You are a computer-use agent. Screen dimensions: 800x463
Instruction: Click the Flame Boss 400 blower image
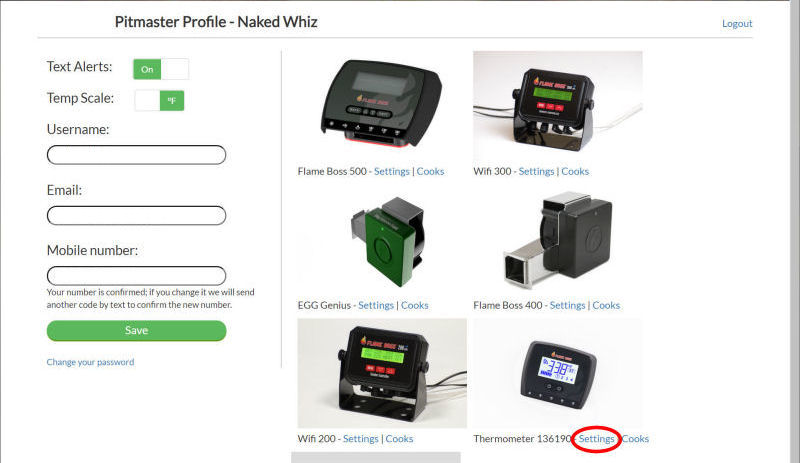point(558,241)
